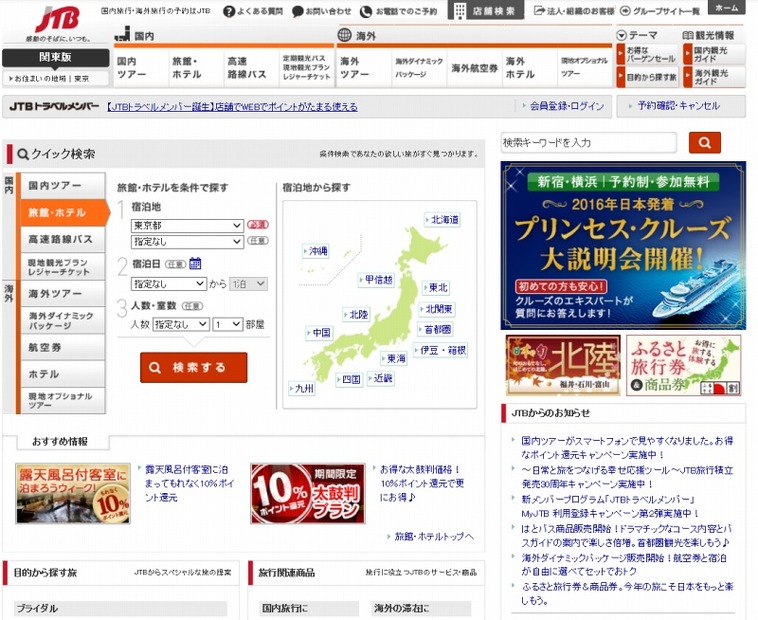Open 宿泊日 指定なし date dropdown
The height and width of the screenshot is (620, 758).
pos(169,284)
